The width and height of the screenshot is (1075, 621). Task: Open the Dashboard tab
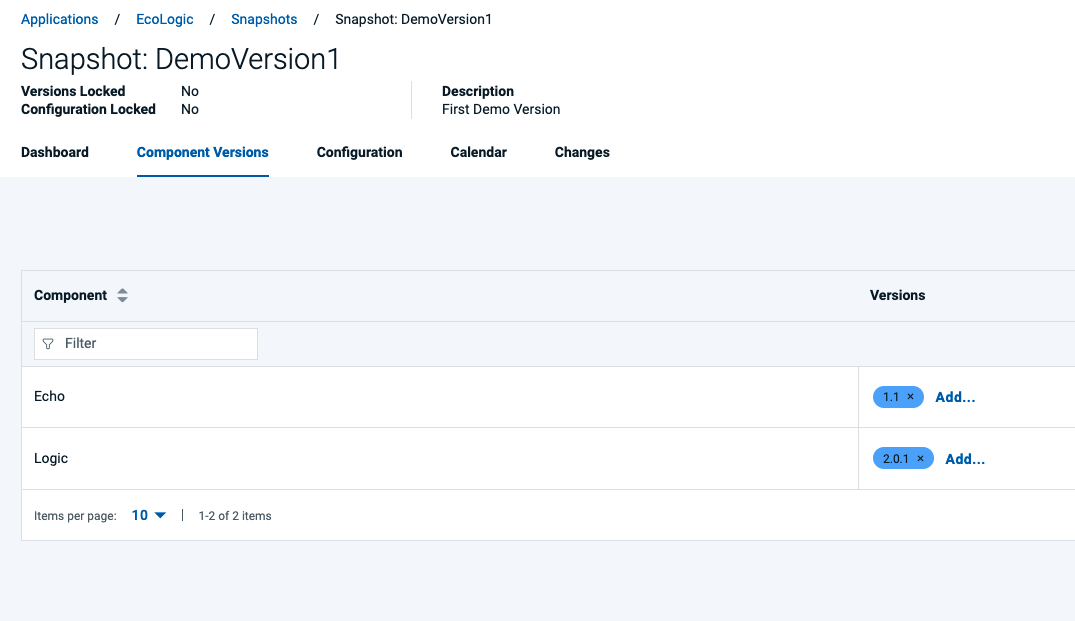pyautogui.click(x=55, y=152)
